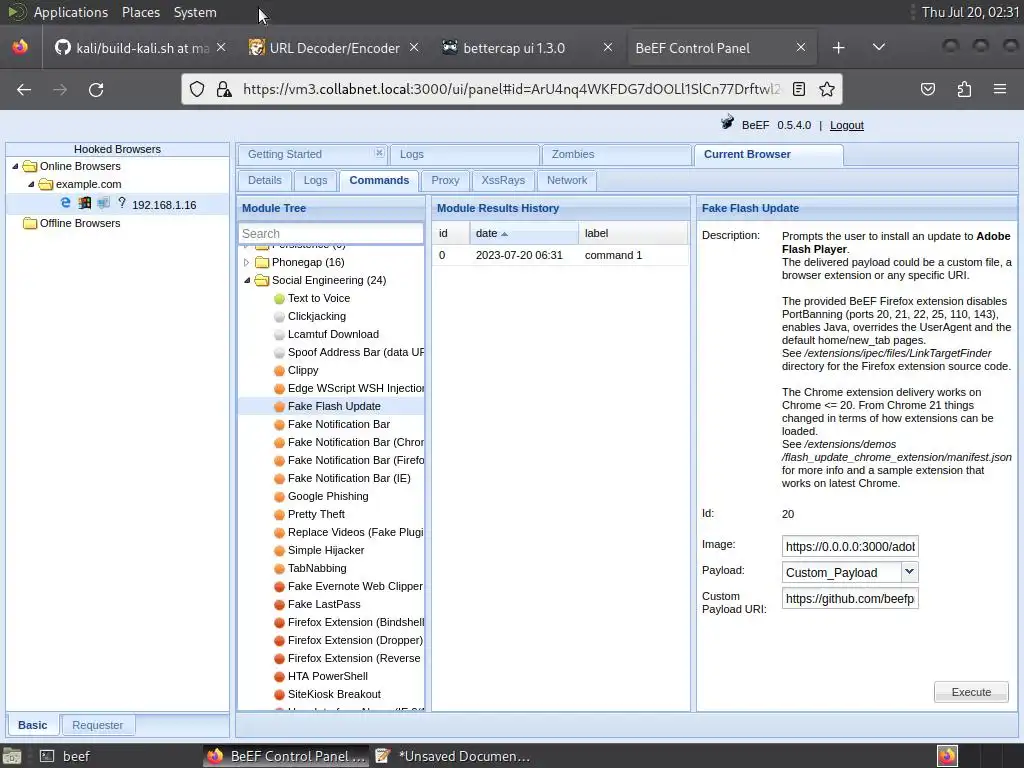Image resolution: width=1024 pixels, height=768 pixels.
Task: Reload the current page
Action: pyautogui.click(x=96, y=89)
